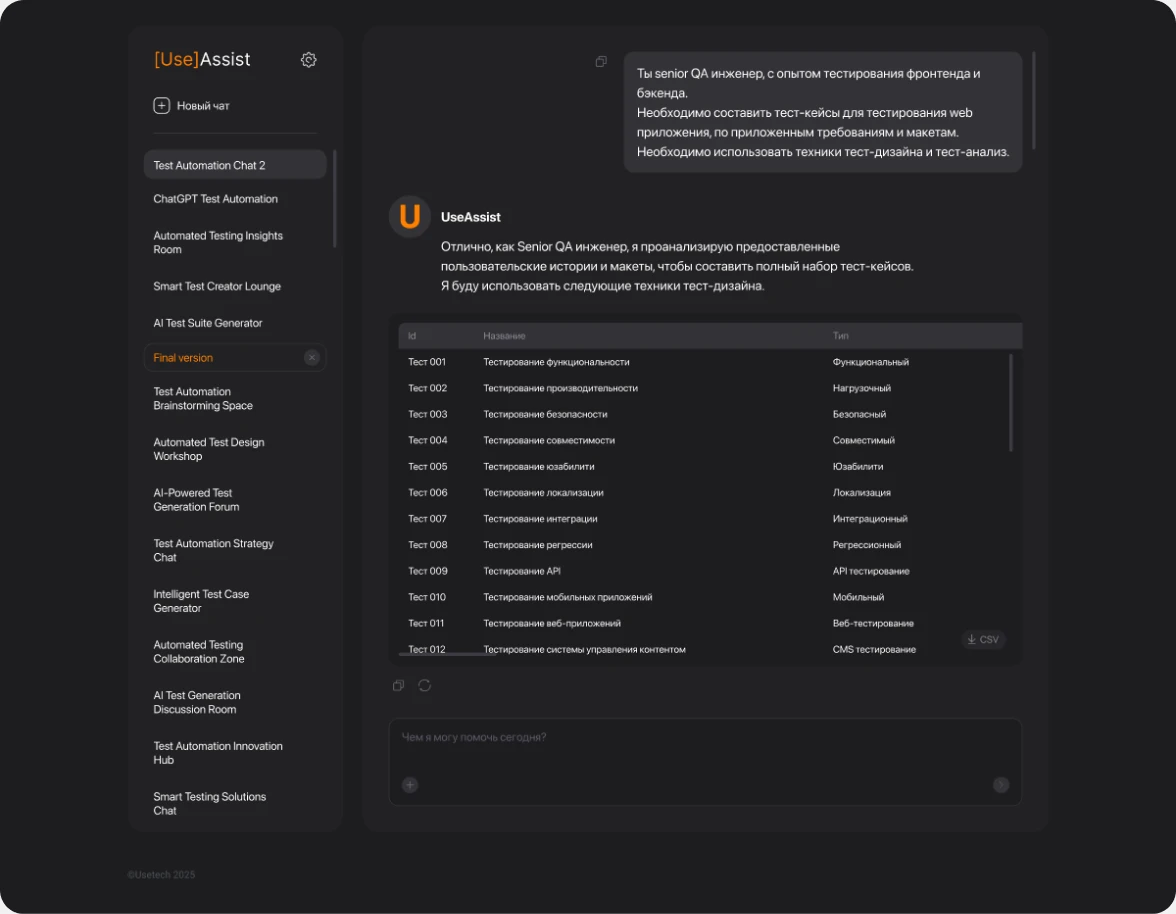Image resolution: width=1176 pixels, height=914 pixels.
Task: Download the table as CSV
Action: [x=982, y=640]
